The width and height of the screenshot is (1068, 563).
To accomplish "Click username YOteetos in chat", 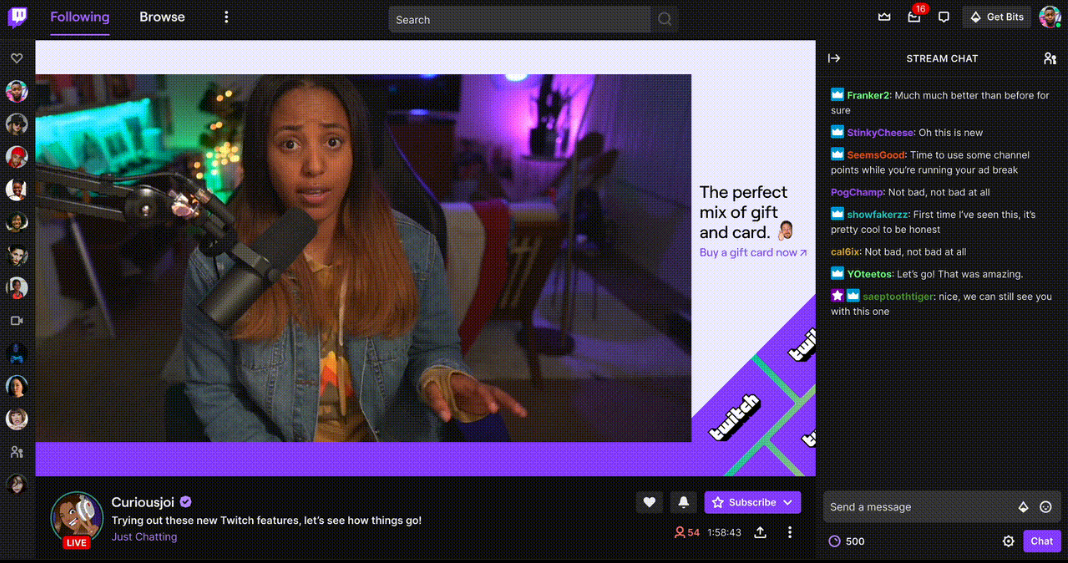I will (869, 274).
